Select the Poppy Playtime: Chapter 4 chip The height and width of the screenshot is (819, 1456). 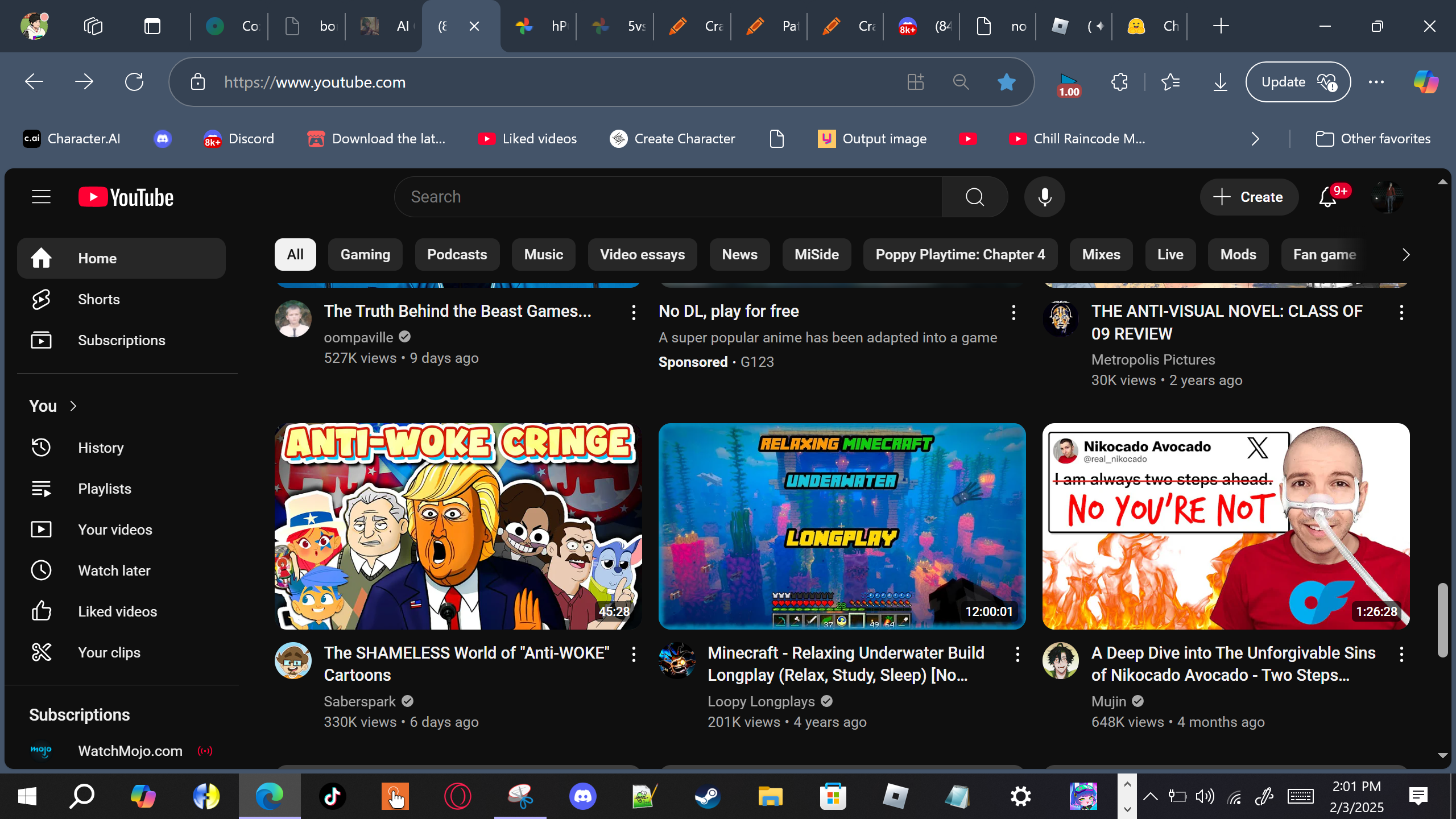[960, 254]
